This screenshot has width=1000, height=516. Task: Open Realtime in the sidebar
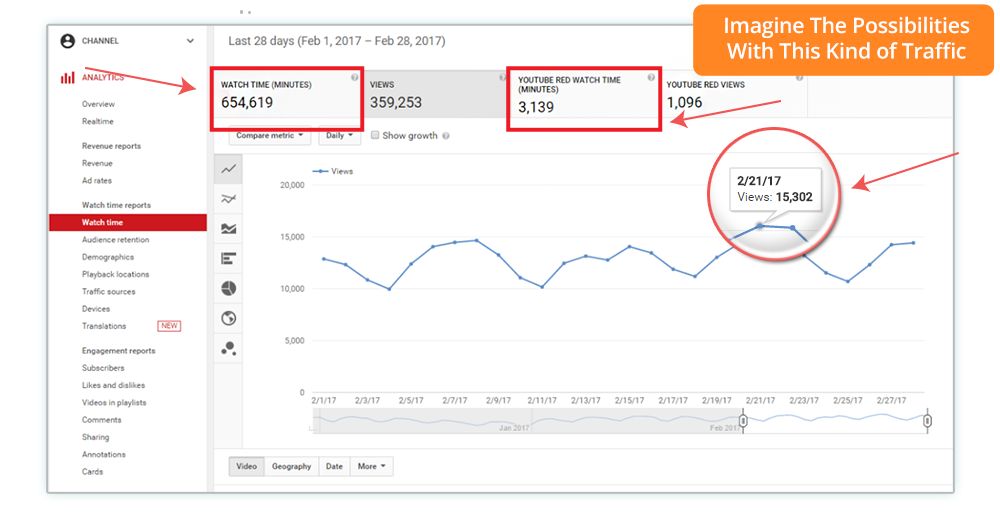(98, 121)
